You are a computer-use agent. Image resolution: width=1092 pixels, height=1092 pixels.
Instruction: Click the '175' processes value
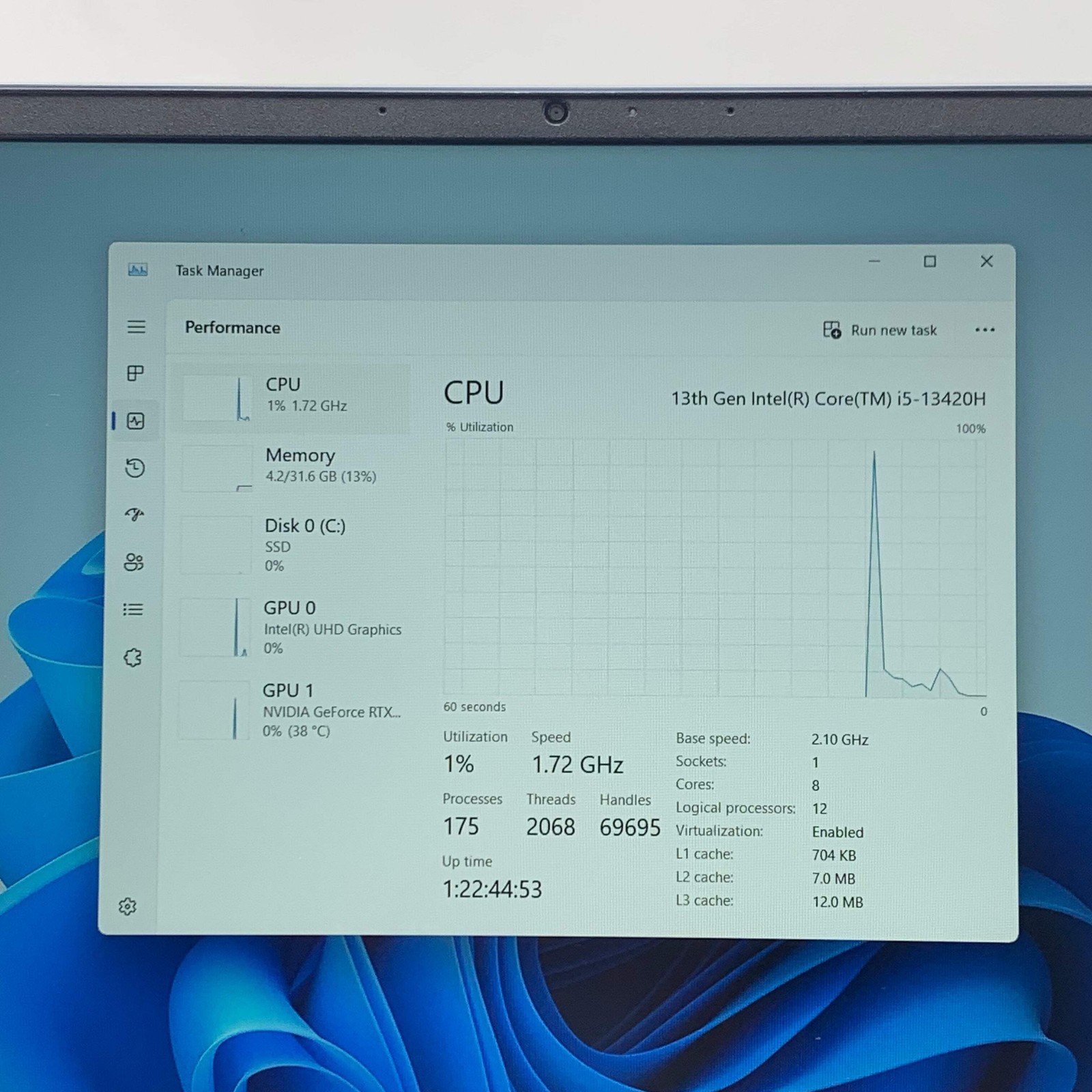point(461,827)
